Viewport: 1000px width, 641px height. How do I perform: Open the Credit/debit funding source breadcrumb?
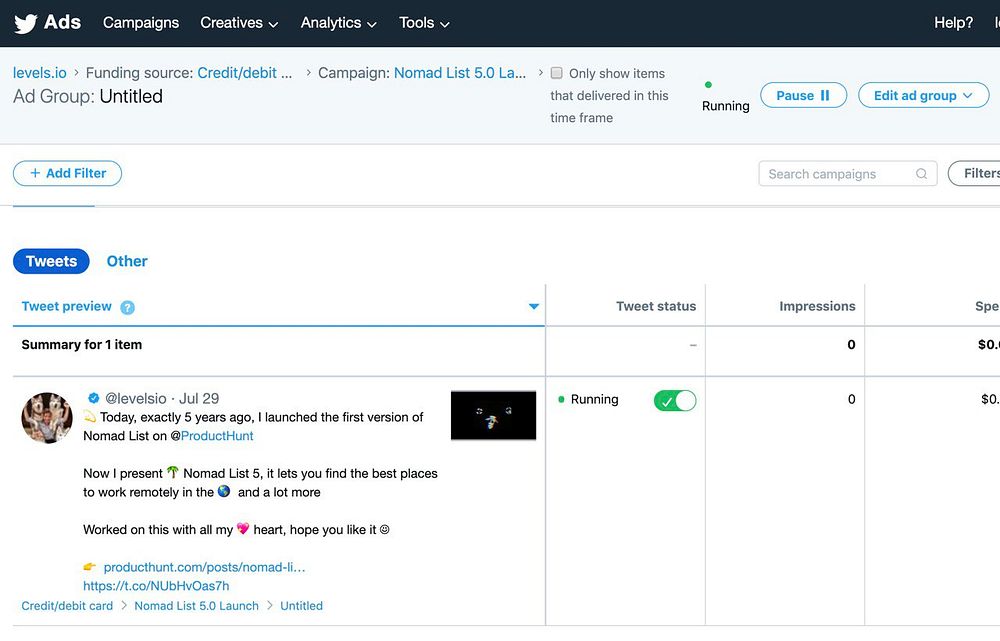[x=244, y=73]
